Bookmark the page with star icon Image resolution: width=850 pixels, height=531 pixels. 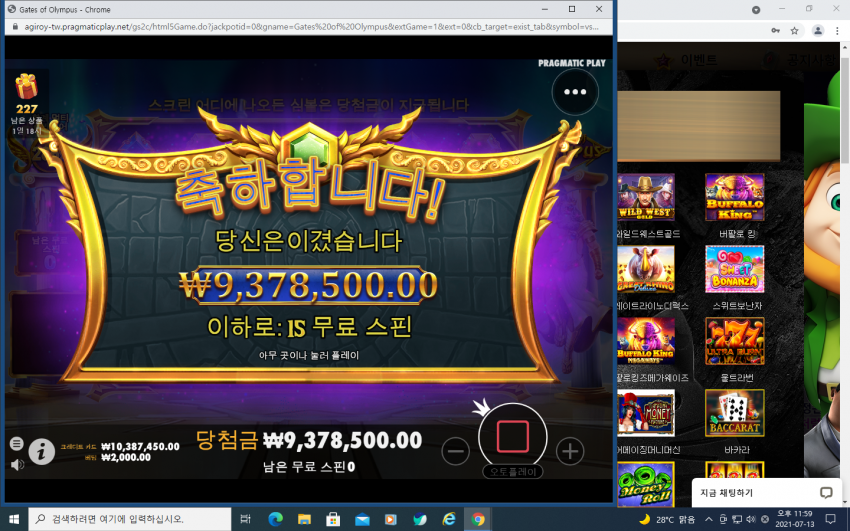pyautogui.click(x=795, y=31)
